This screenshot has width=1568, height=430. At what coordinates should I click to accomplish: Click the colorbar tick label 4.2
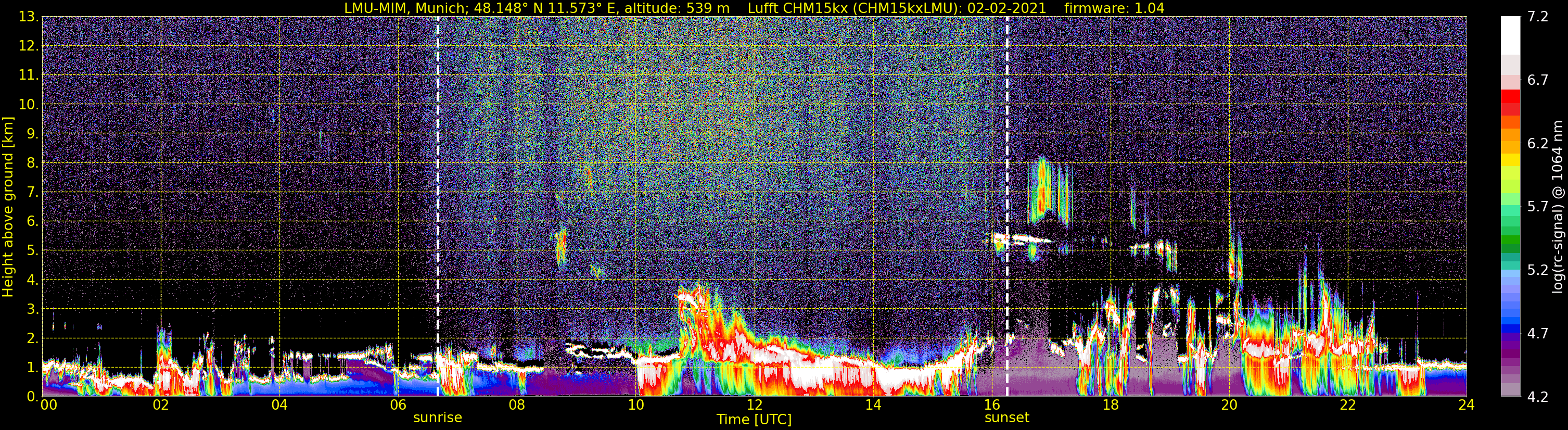pos(1538,397)
